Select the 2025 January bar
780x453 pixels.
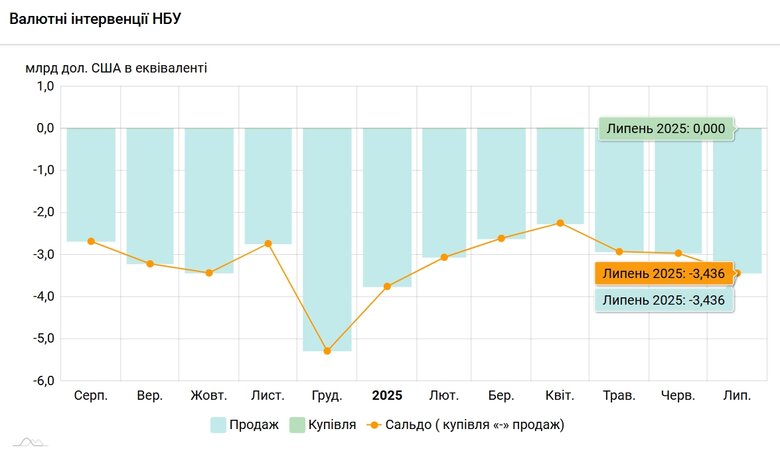pyautogui.click(x=387, y=207)
